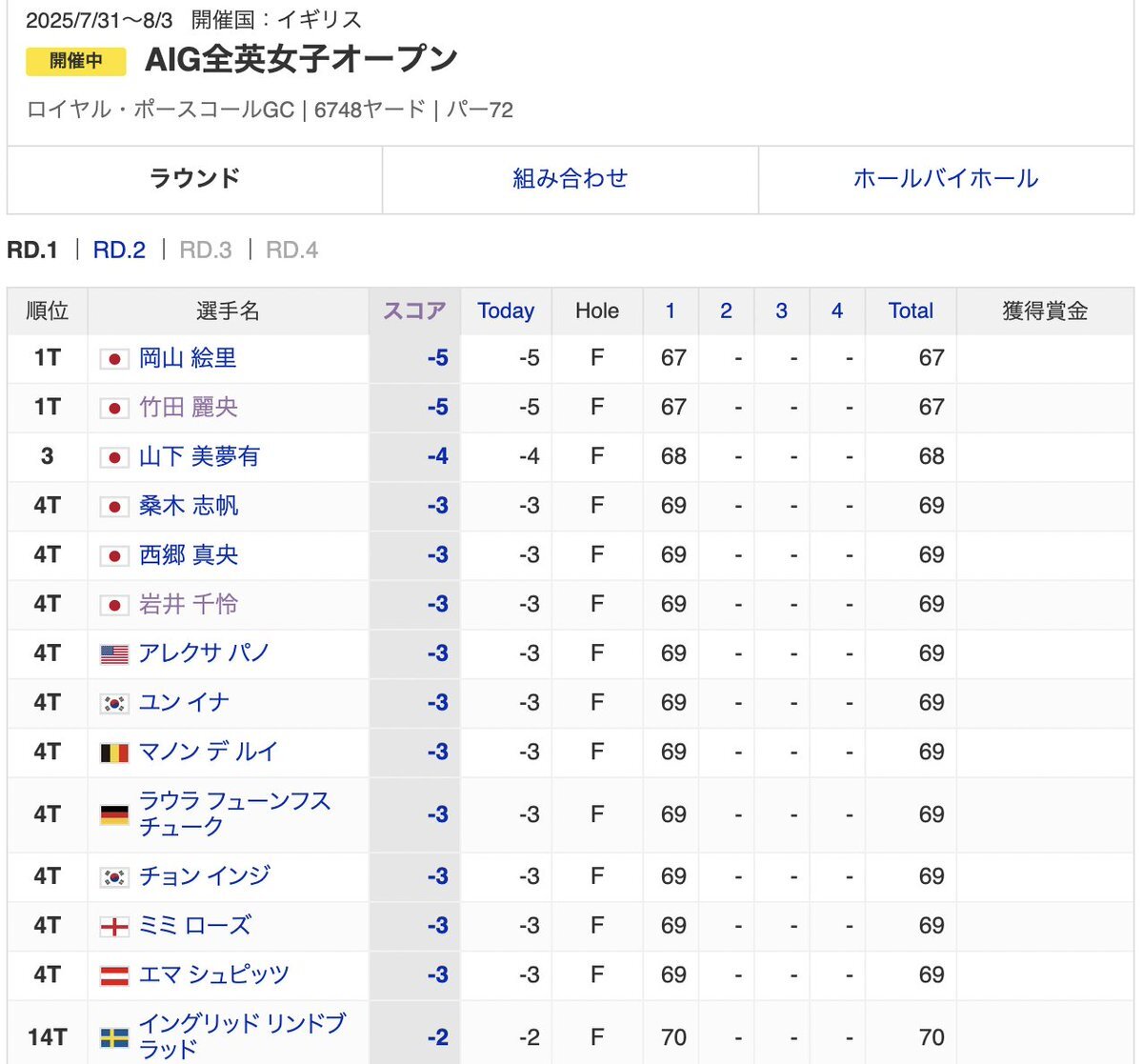Open the ホールバイホール tab
Viewport: 1143px width, 1064px height.
point(946,179)
